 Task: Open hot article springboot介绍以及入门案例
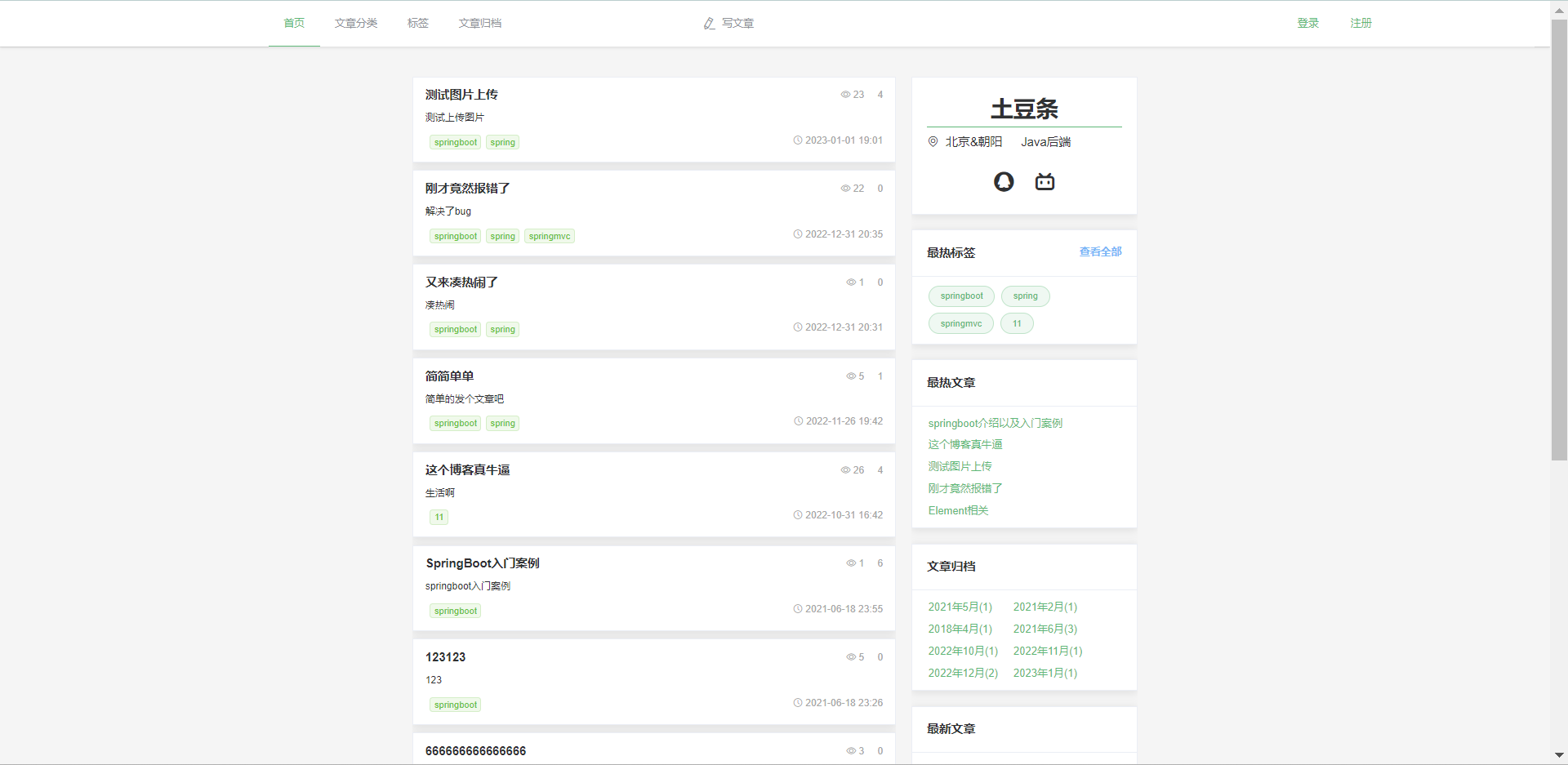[x=996, y=423]
